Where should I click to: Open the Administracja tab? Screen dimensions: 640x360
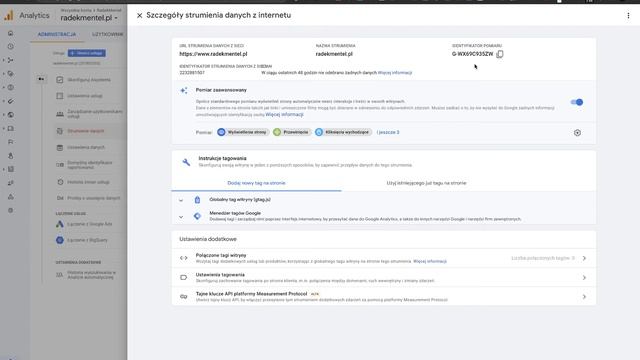coord(57,34)
